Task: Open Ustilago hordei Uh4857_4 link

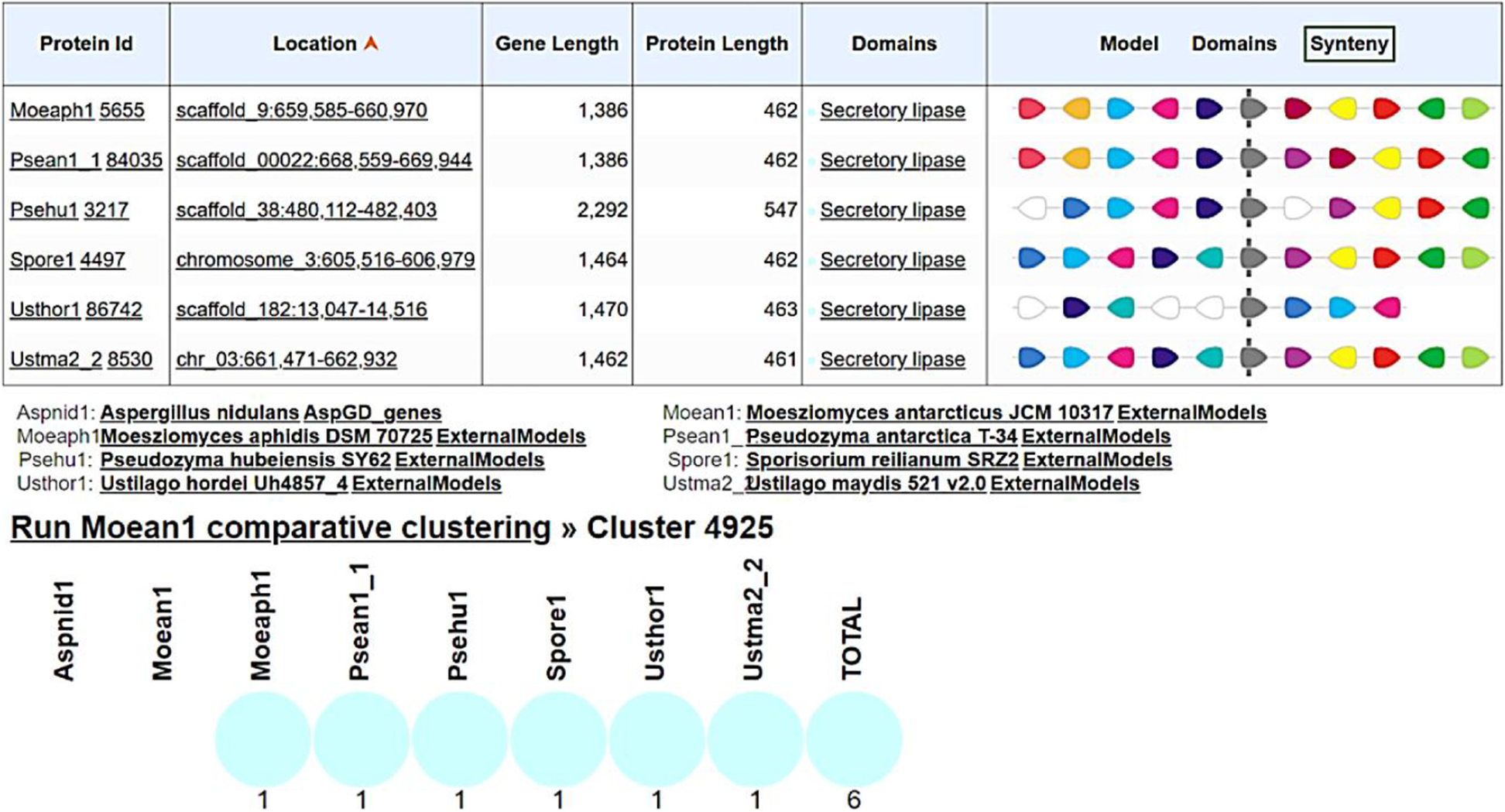Action: (225, 484)
